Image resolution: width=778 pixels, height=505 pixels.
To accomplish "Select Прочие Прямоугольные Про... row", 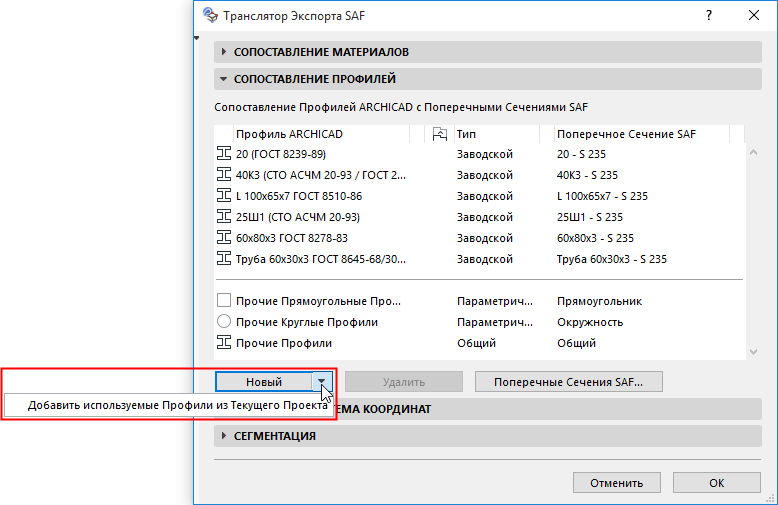I will (480, 301).
